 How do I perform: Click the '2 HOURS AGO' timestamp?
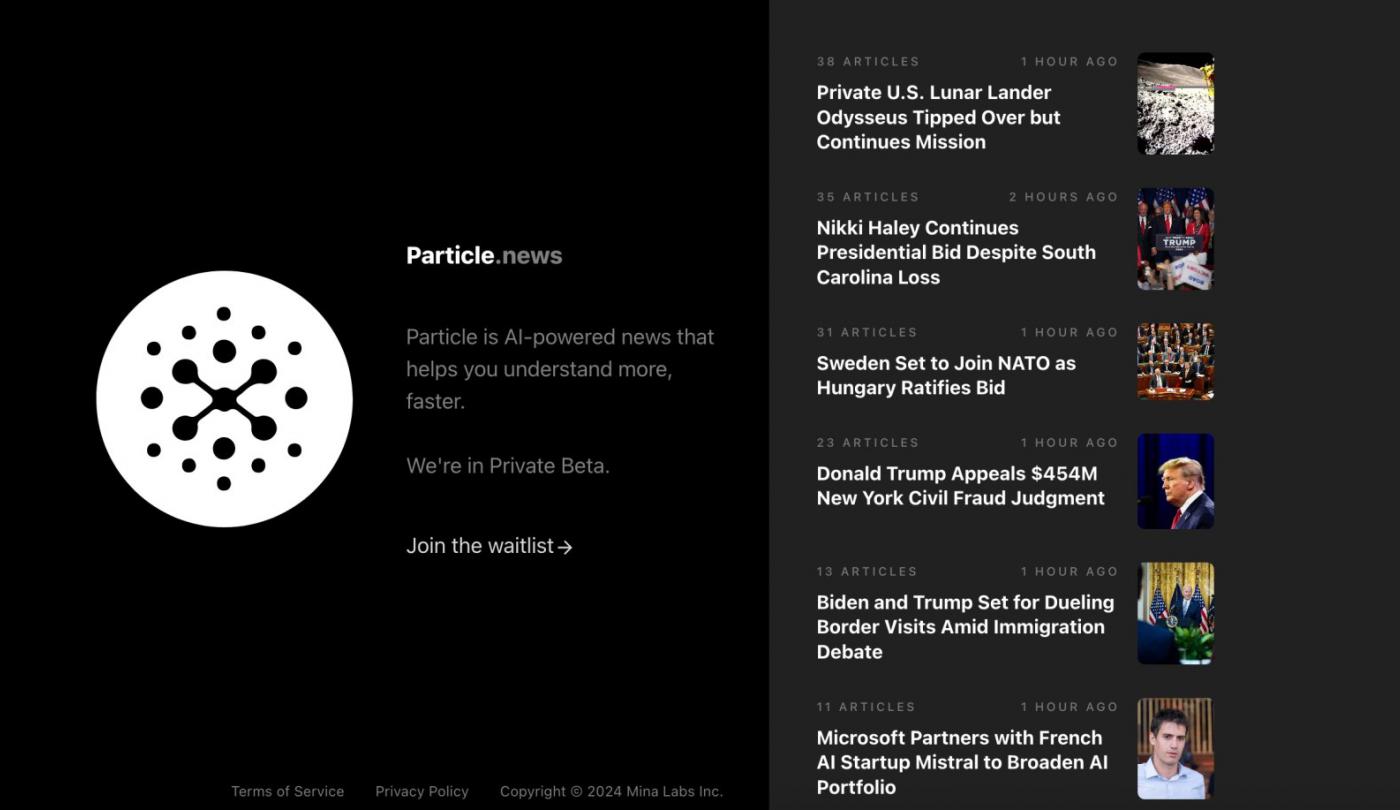pos(1063,197)
